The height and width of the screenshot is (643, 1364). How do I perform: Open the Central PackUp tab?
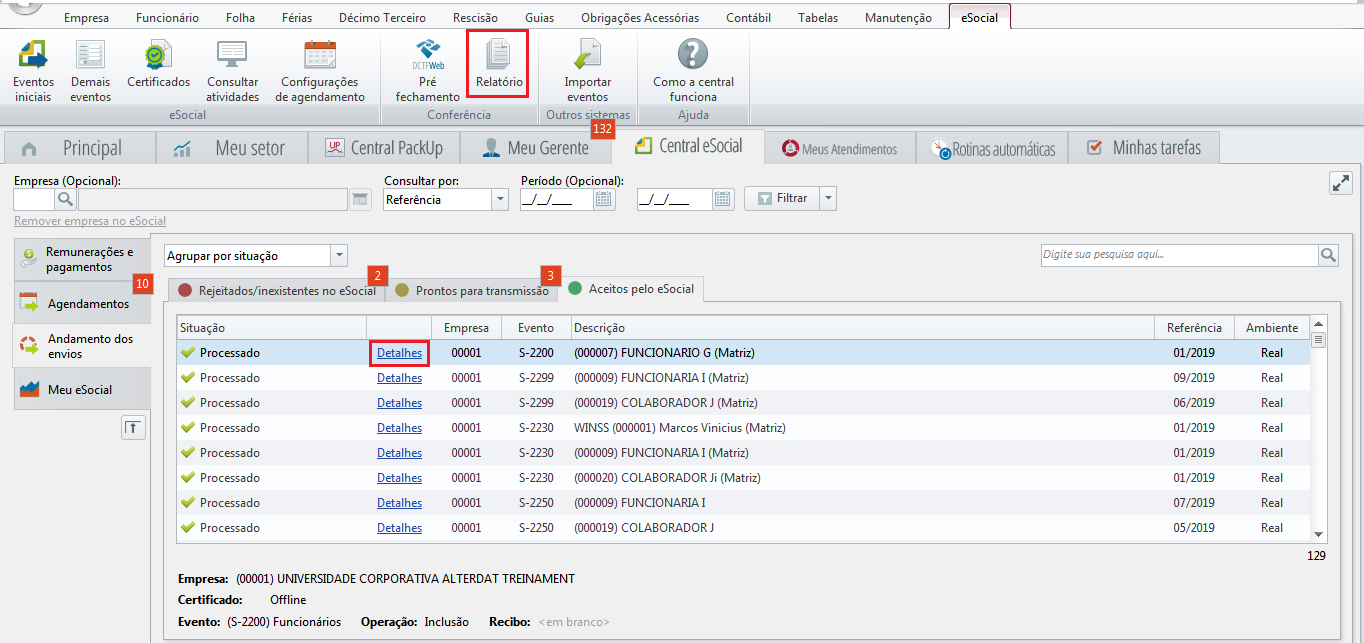(x=383, y=148)
